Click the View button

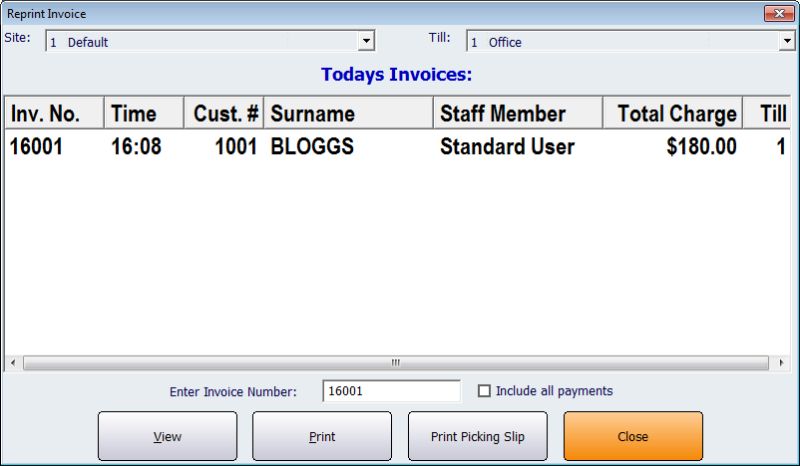point(167,436)
